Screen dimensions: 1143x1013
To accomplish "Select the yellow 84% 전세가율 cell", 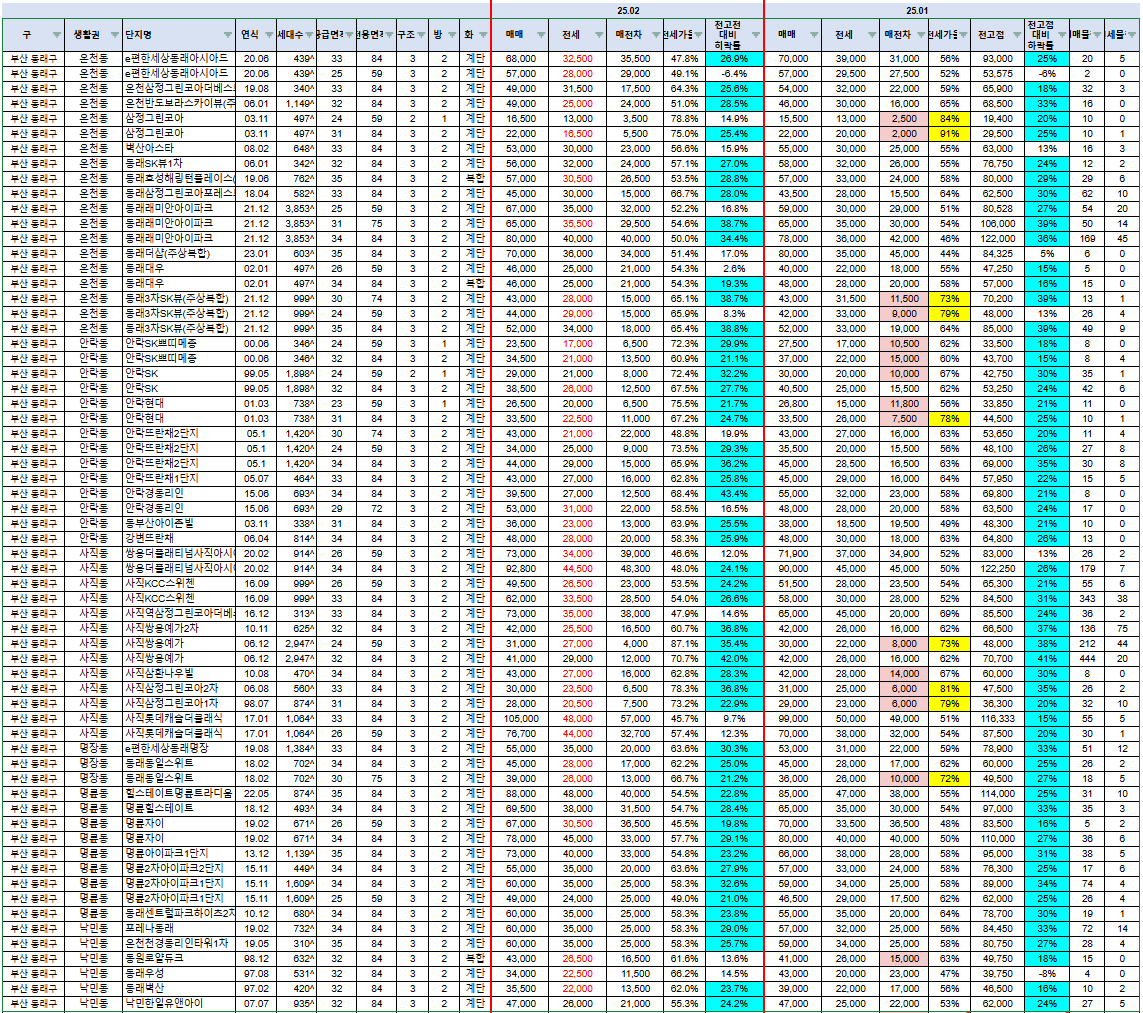I will [x=949, y=119].
